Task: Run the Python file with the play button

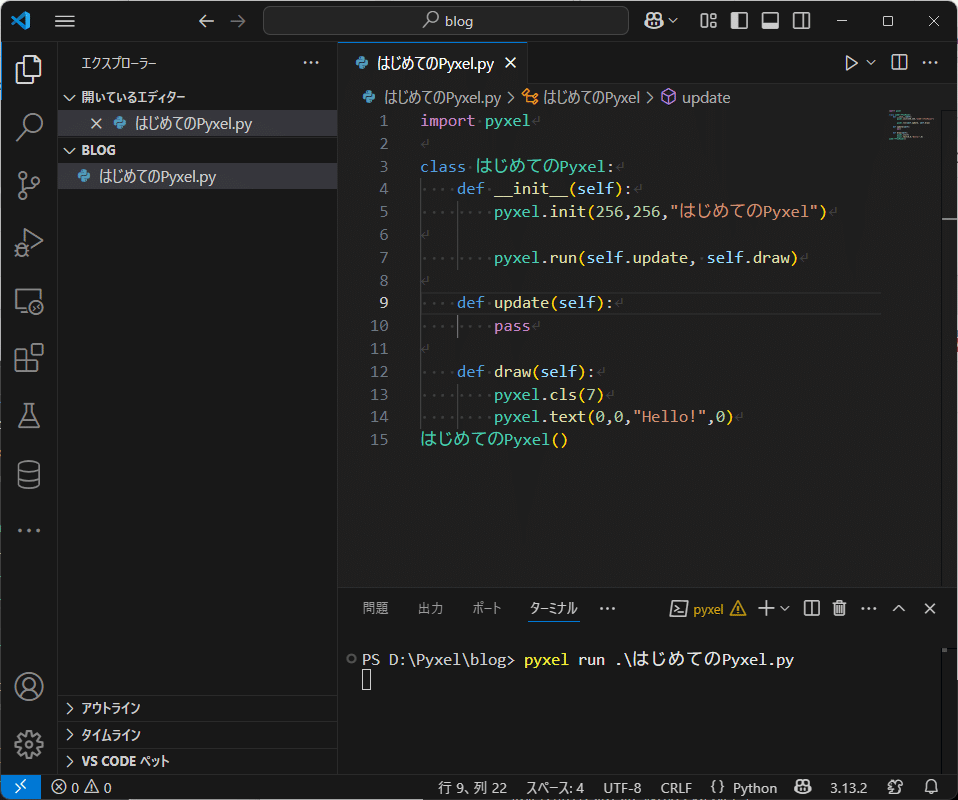Action: [x=849, y=62]
